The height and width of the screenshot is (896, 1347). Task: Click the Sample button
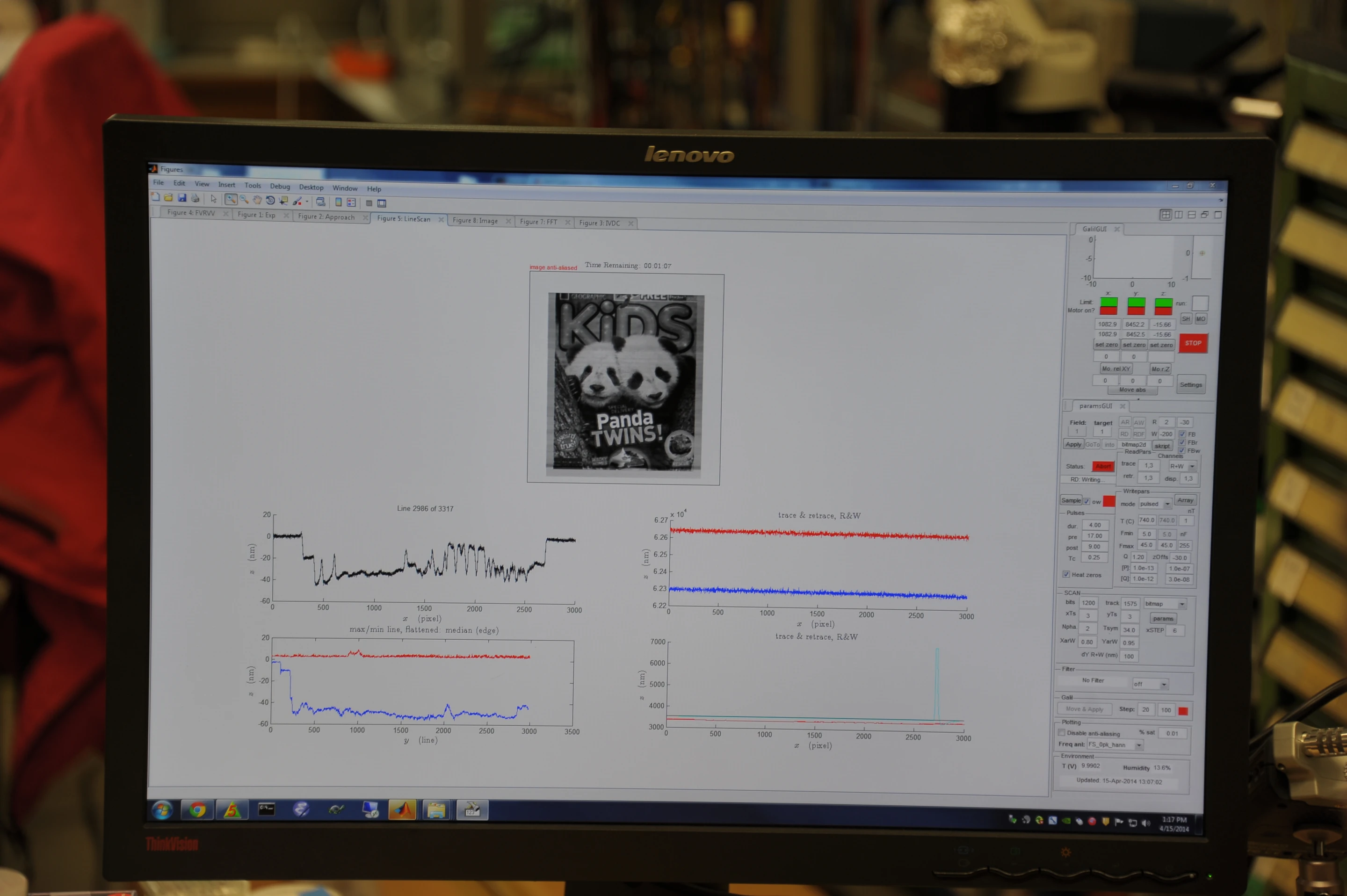(1071, 500)
